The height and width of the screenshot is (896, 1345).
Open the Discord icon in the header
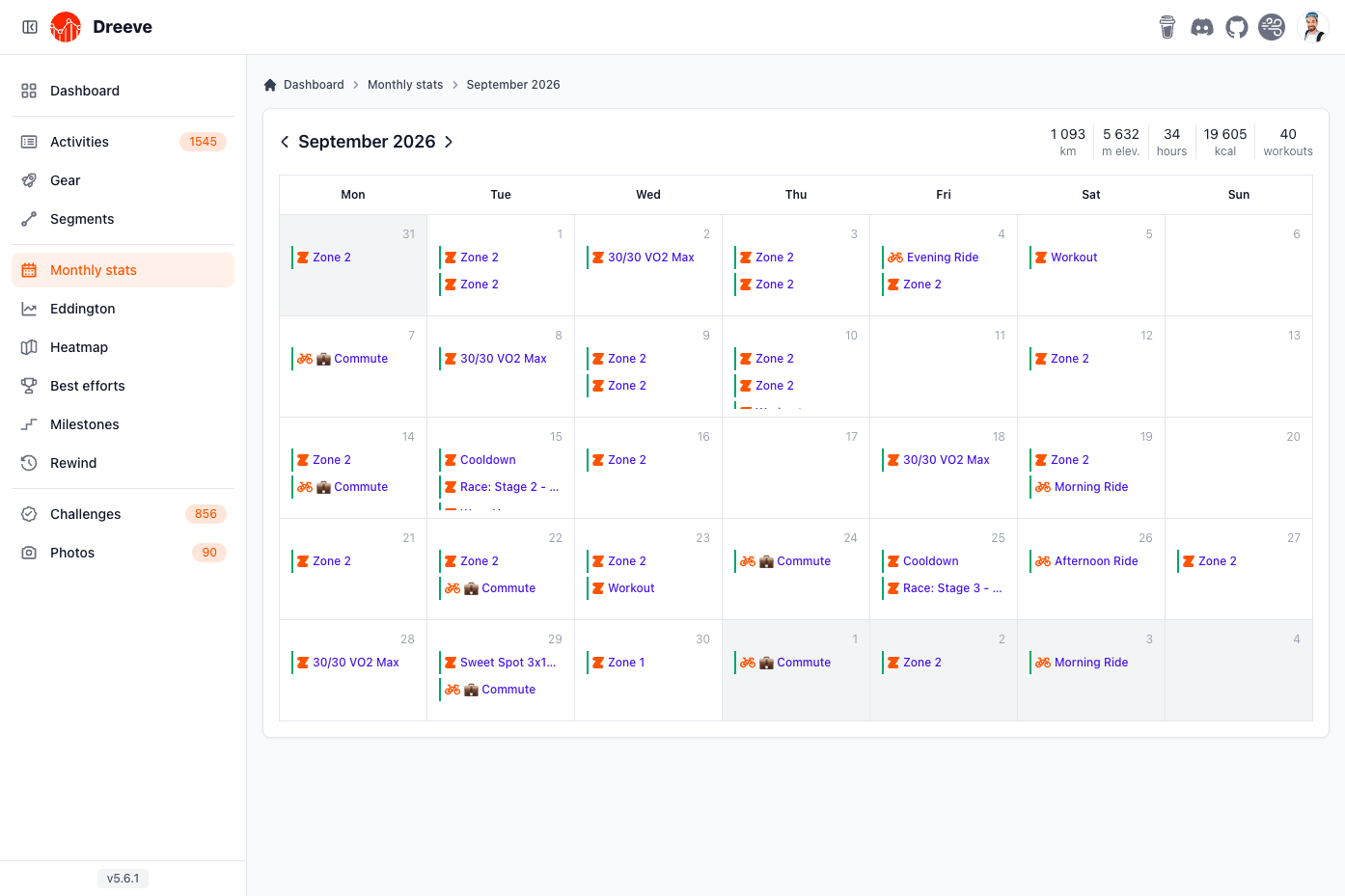[1202, 27]
